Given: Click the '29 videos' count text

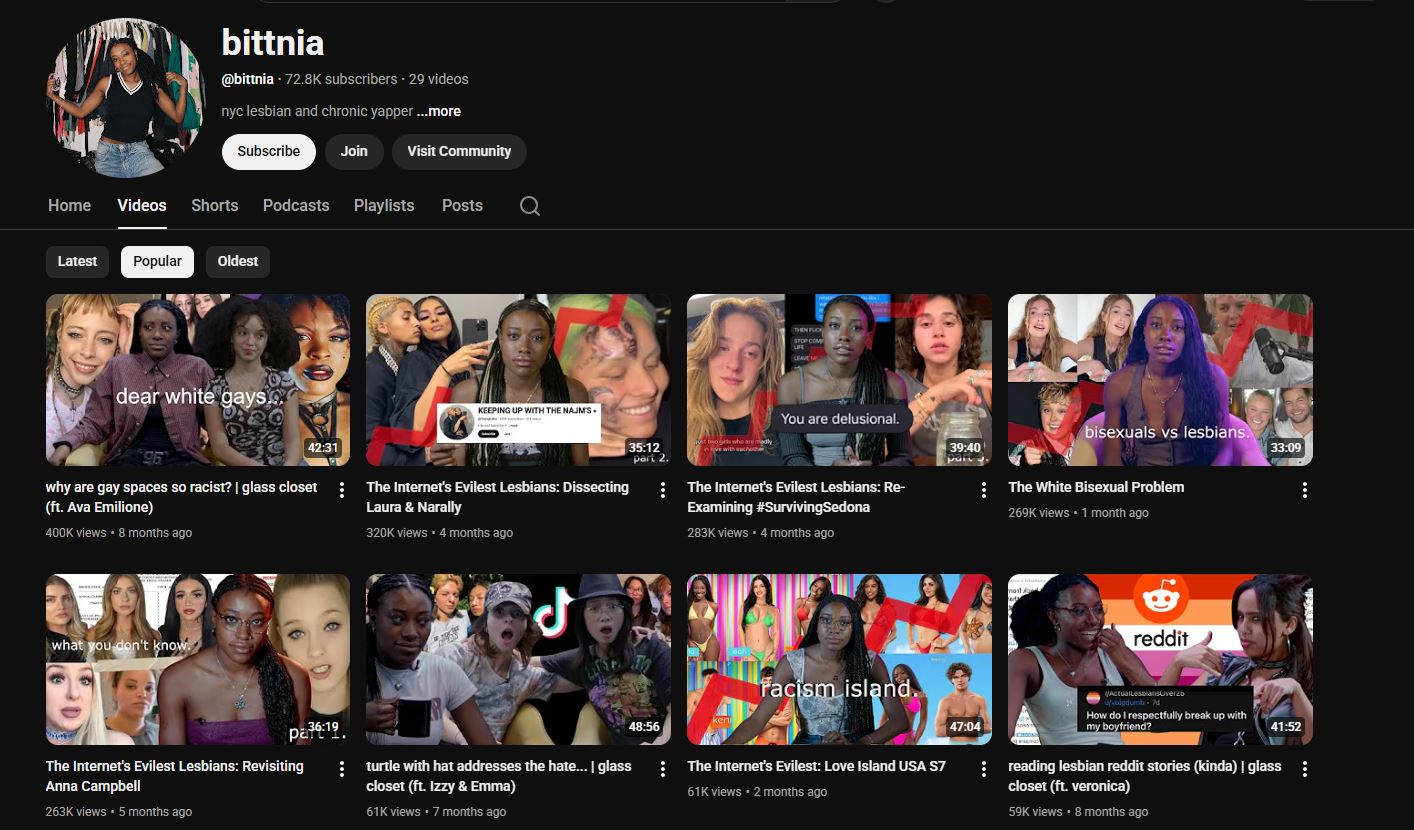Looking at the screenshot, I should pyautogui.click(x=438, y=79).
